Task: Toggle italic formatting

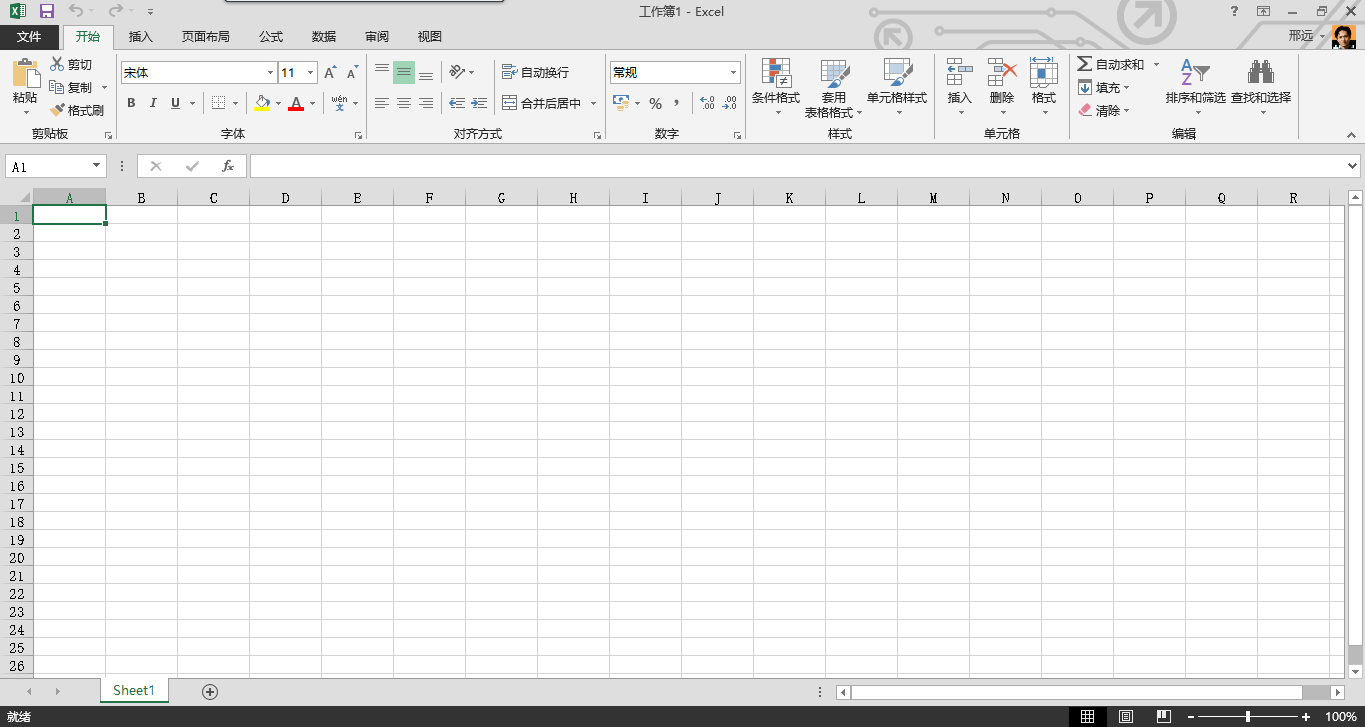Action: (x=153, y=103)
